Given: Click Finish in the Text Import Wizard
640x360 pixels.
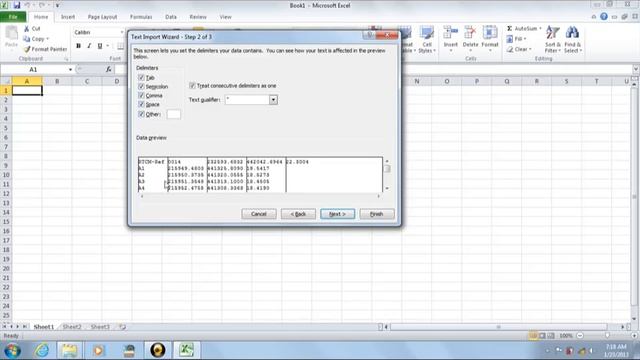Looking at the screenshot, I should (377, 214).
